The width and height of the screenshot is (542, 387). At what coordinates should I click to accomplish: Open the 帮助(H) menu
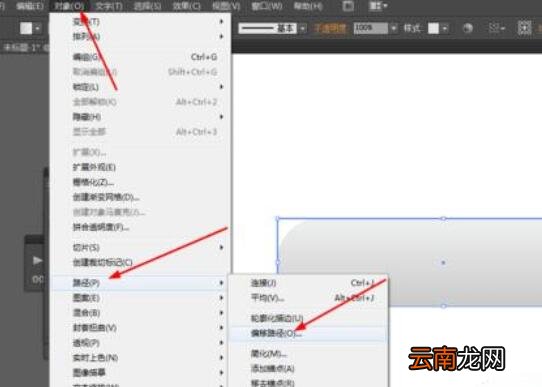pos(308,6)
